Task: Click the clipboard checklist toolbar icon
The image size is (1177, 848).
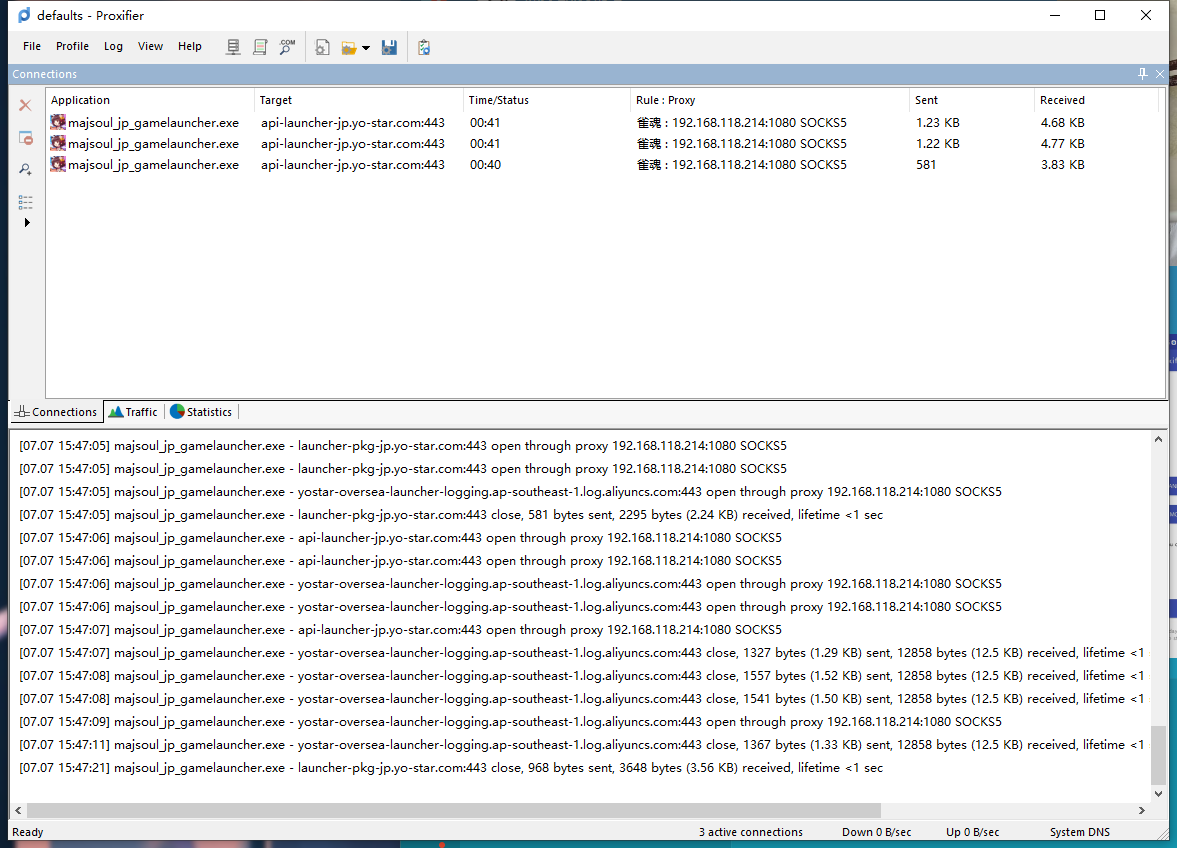Action: 424,47
